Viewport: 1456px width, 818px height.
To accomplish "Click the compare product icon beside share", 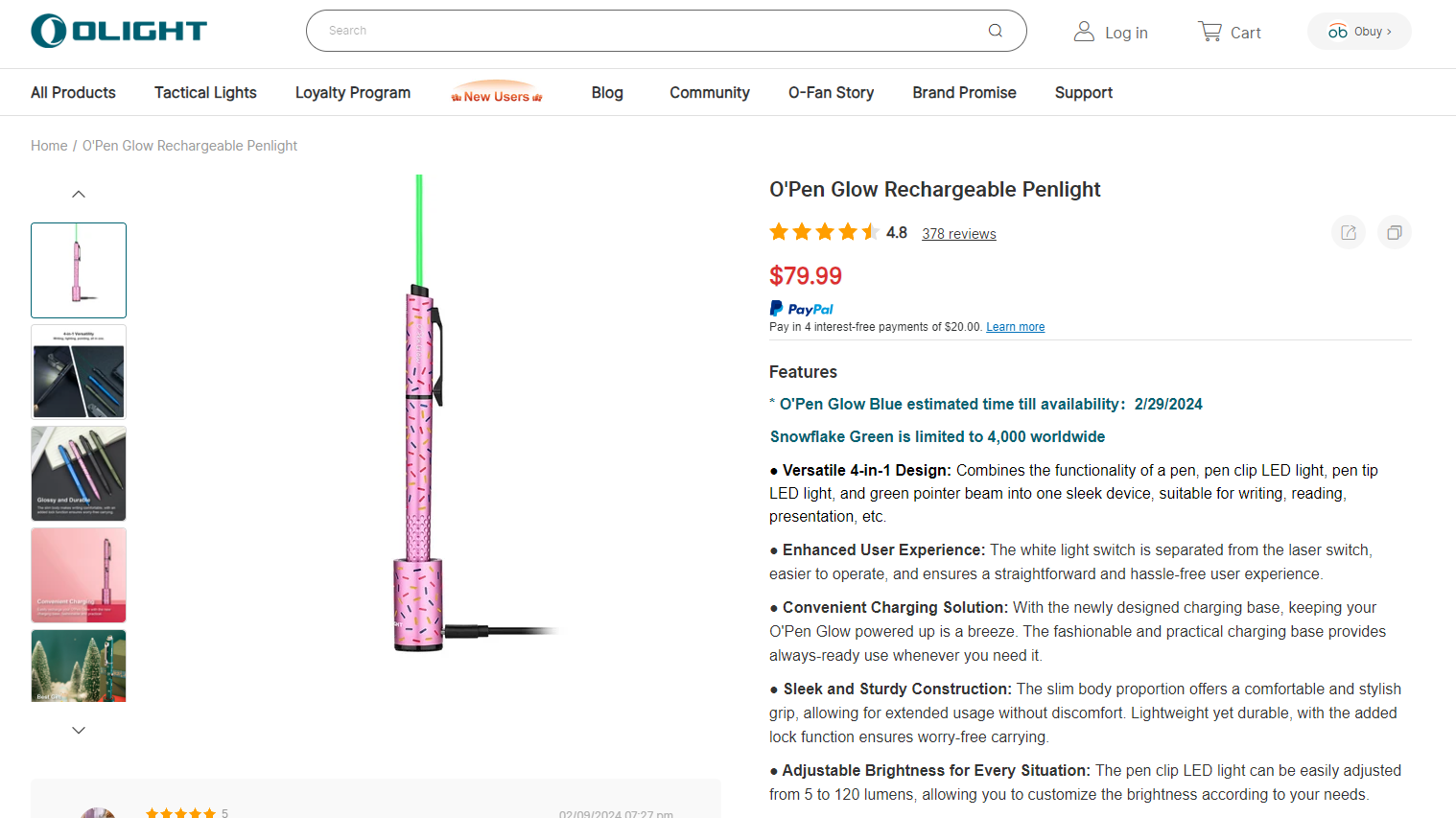I will pyautogui.click(x=1394, y=232).
